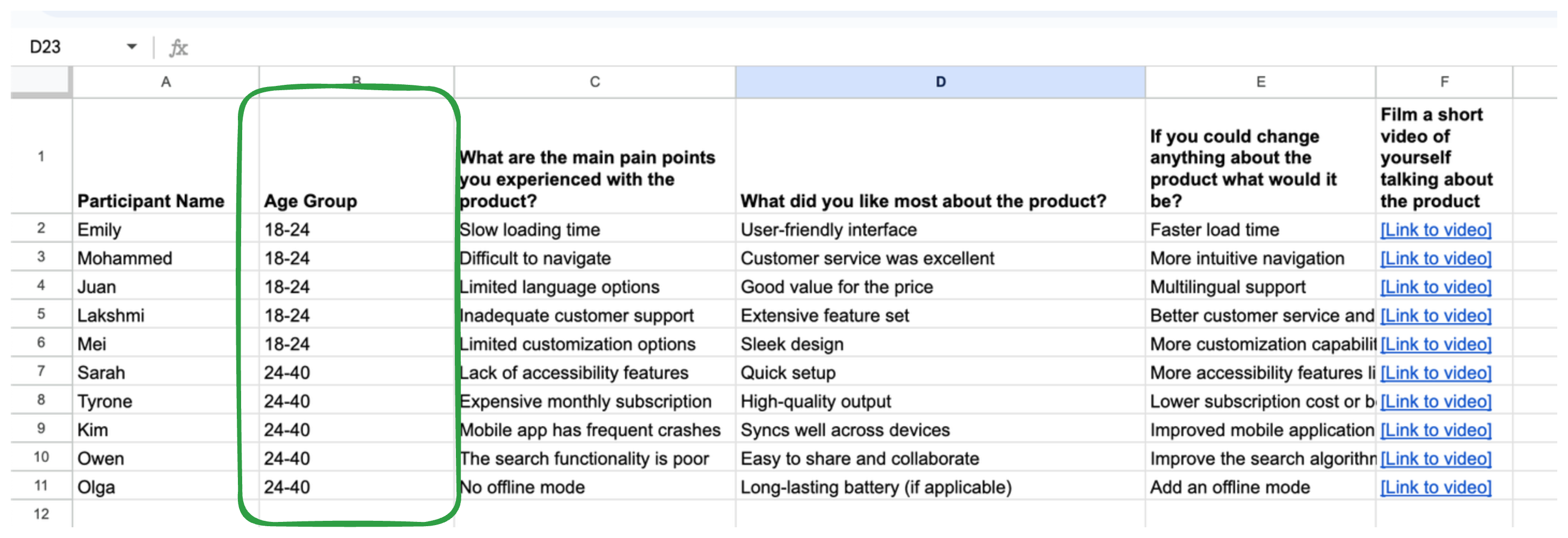This screenshot has height=538, width=1568.
Task: Open Emily's Link to video
Action: [x=1435, y=229]
